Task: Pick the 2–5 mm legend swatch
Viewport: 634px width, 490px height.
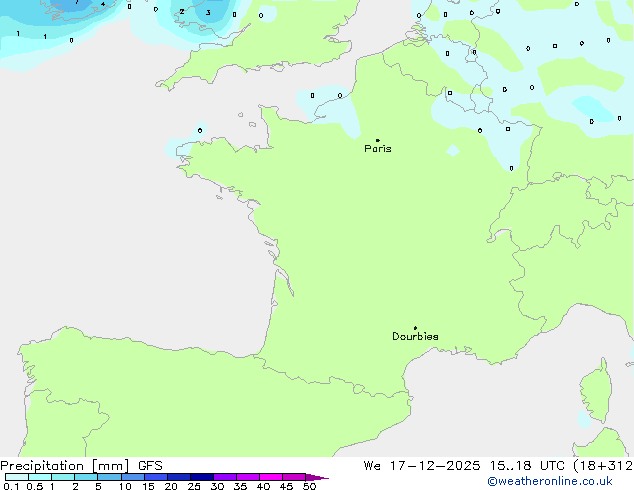Action: click(86, 477)
